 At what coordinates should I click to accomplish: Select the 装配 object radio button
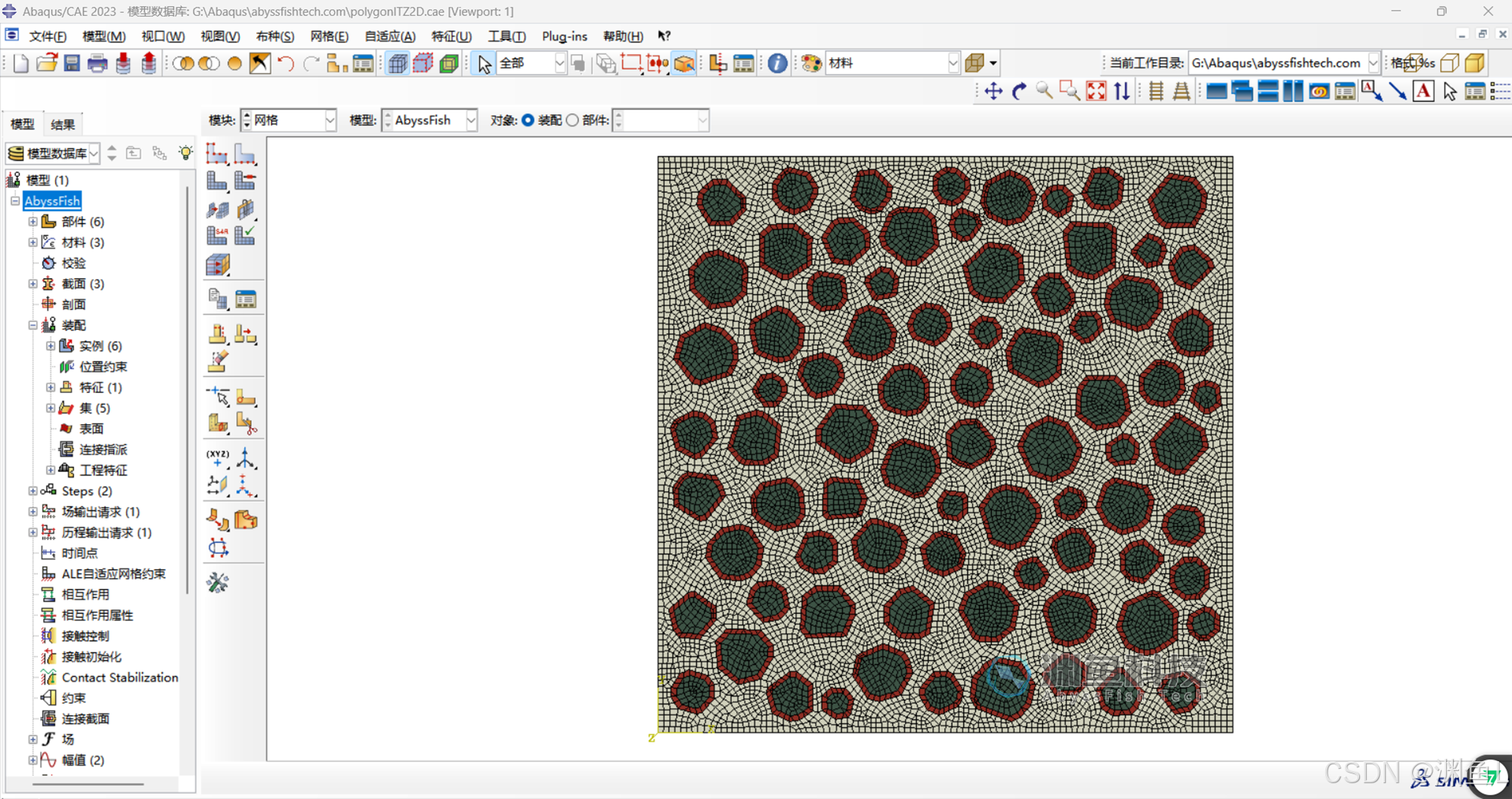point(528,120)
